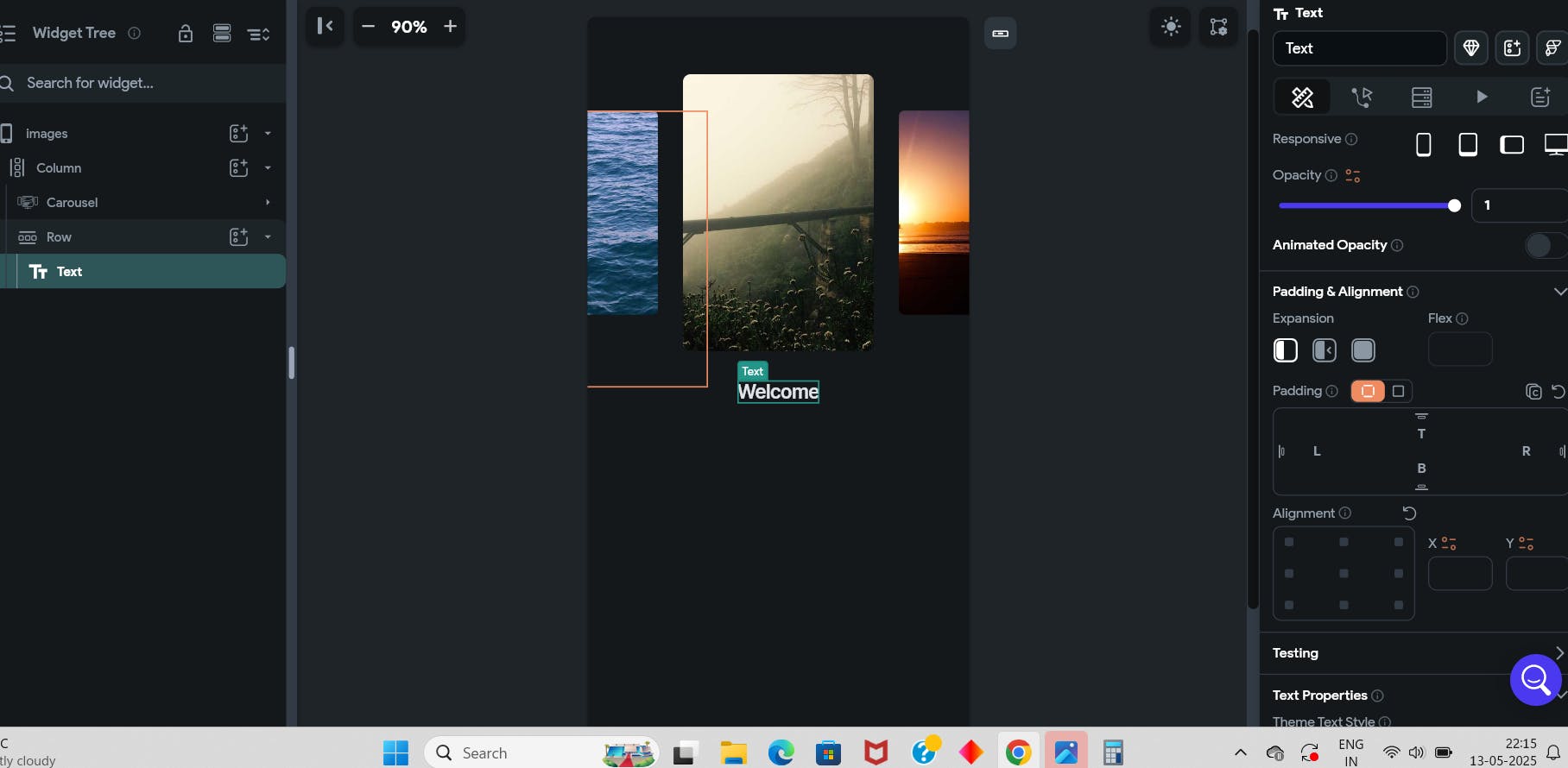This screenshot has height=768, width=1568.
Task: Expand the images row dropdown arrow
Action: 268,134
